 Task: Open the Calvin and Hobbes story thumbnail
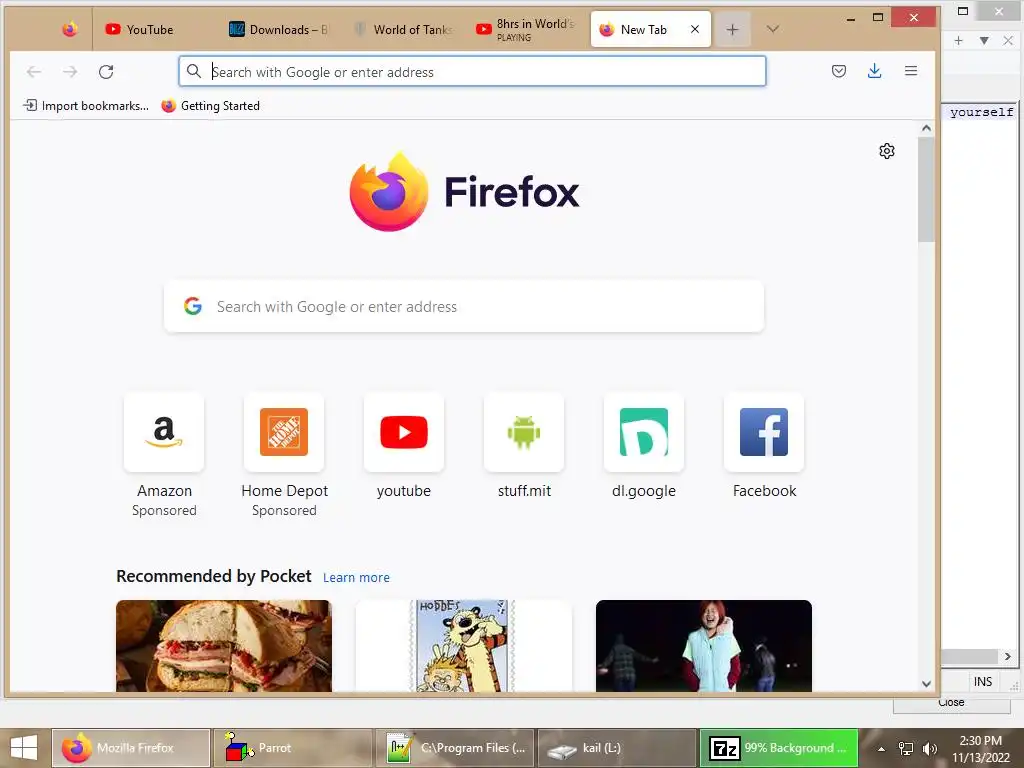[x=464, y=646]
